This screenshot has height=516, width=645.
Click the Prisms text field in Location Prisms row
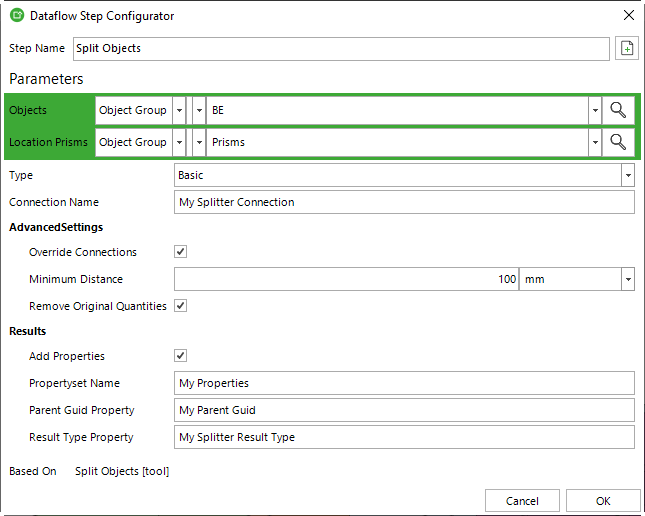[397, 142]
